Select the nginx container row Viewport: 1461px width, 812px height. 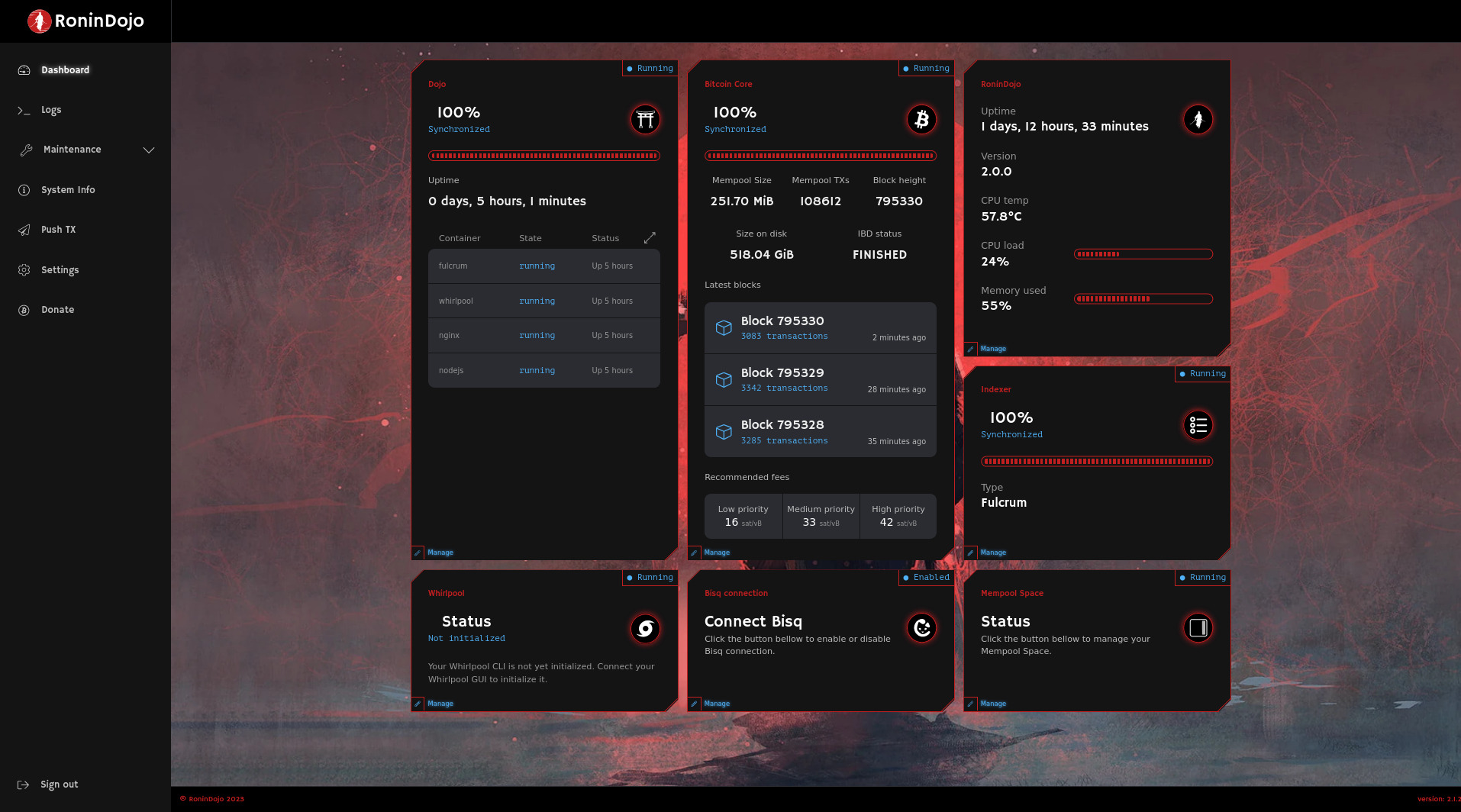(544, 336)
